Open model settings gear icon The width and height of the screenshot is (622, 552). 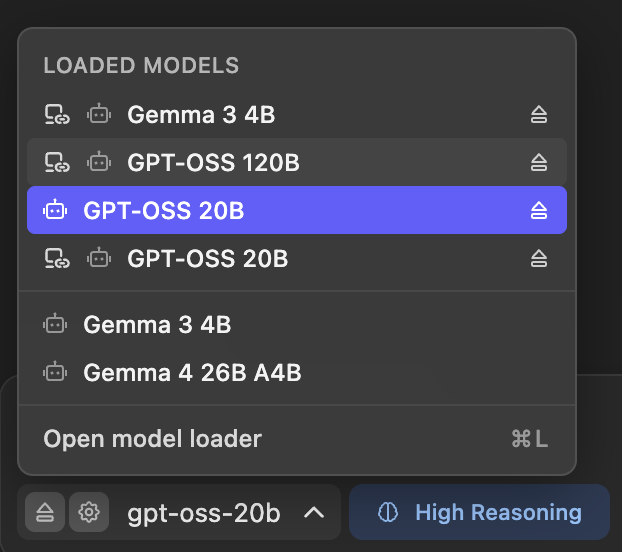point(89,513)
